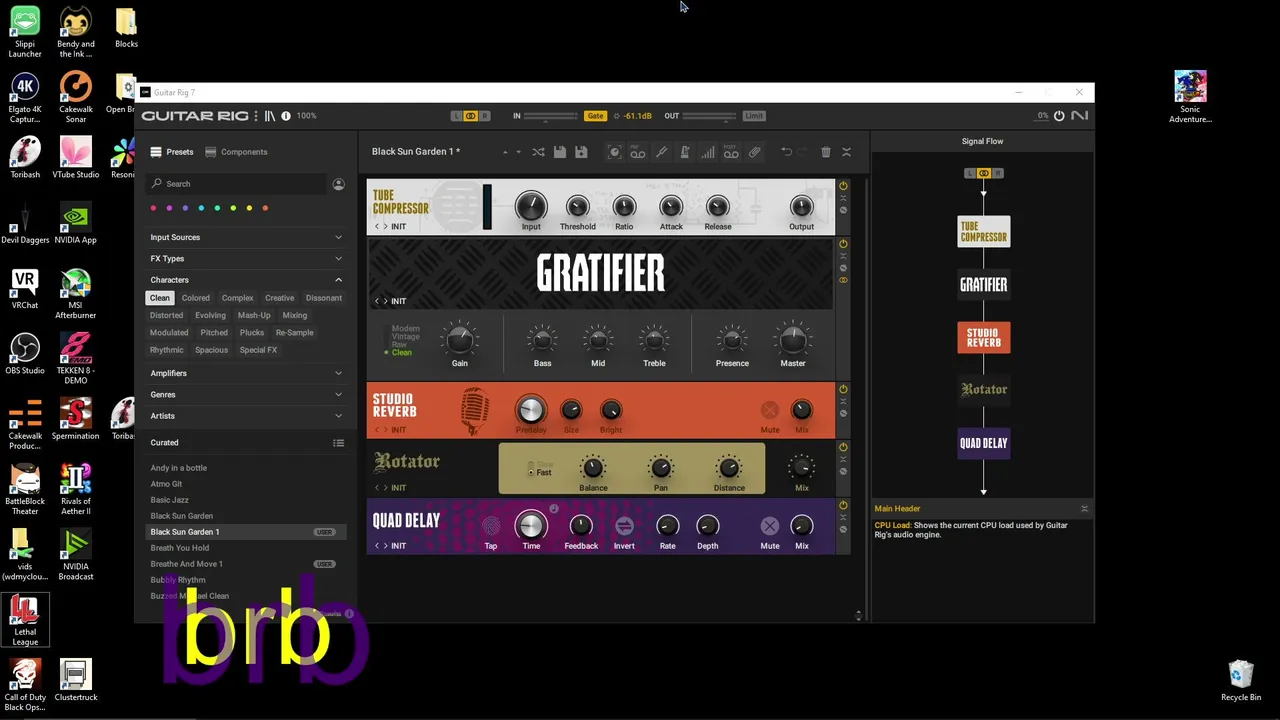Turn off the Rotator module power

[x=843, y=447]
